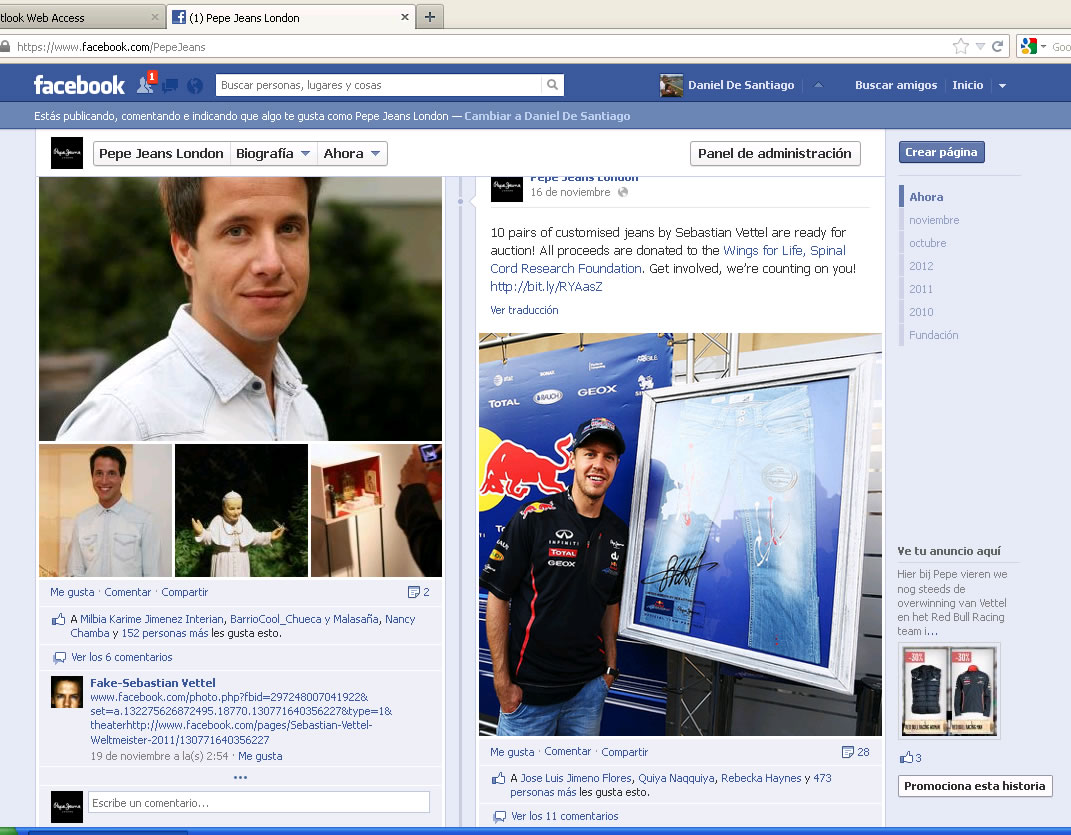Open friend requests icon with red badge
The image size is (1071, 835).
pyautogui.click(x=145, y=85)
